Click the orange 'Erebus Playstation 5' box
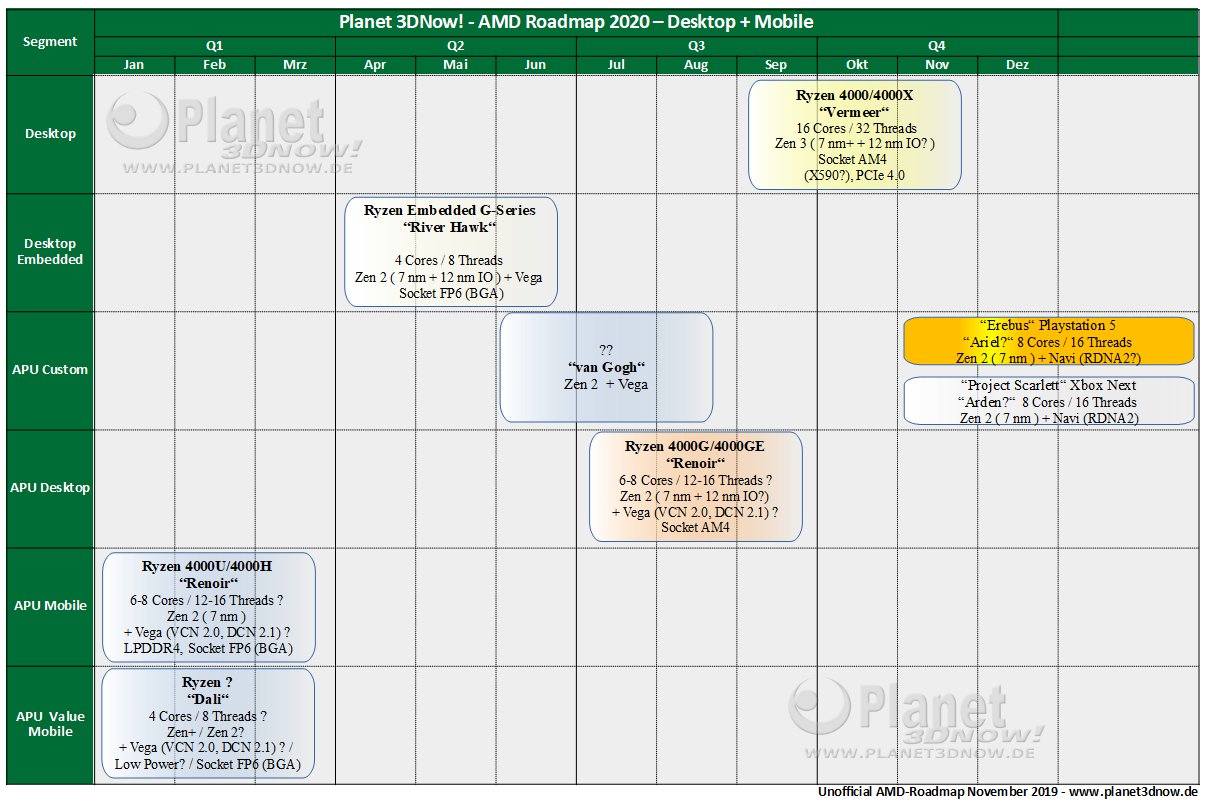Image resolution: width=1210 pixels, height=806 pixels. coord(1049,341)
